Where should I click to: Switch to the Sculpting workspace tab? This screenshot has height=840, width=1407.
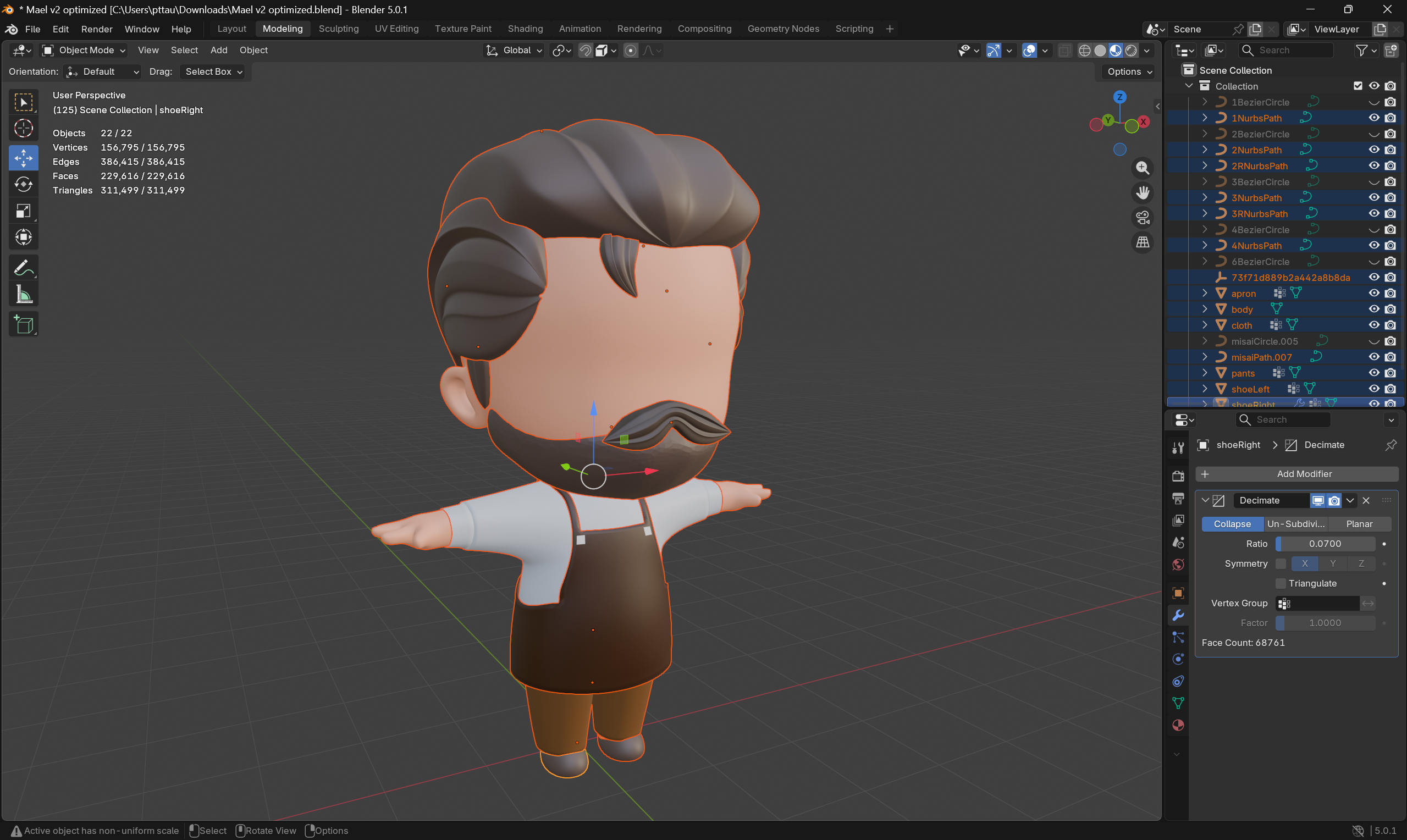[339, 29]
